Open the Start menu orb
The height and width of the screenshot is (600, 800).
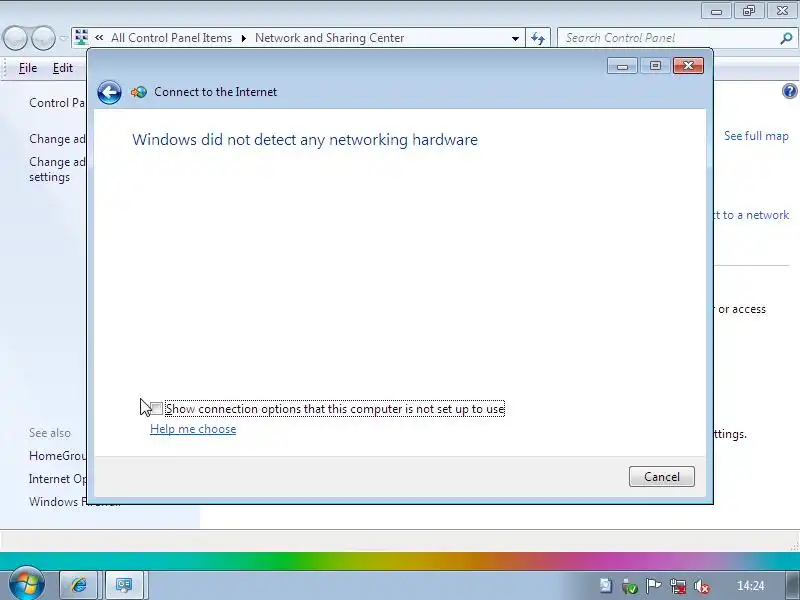(26, 583)
